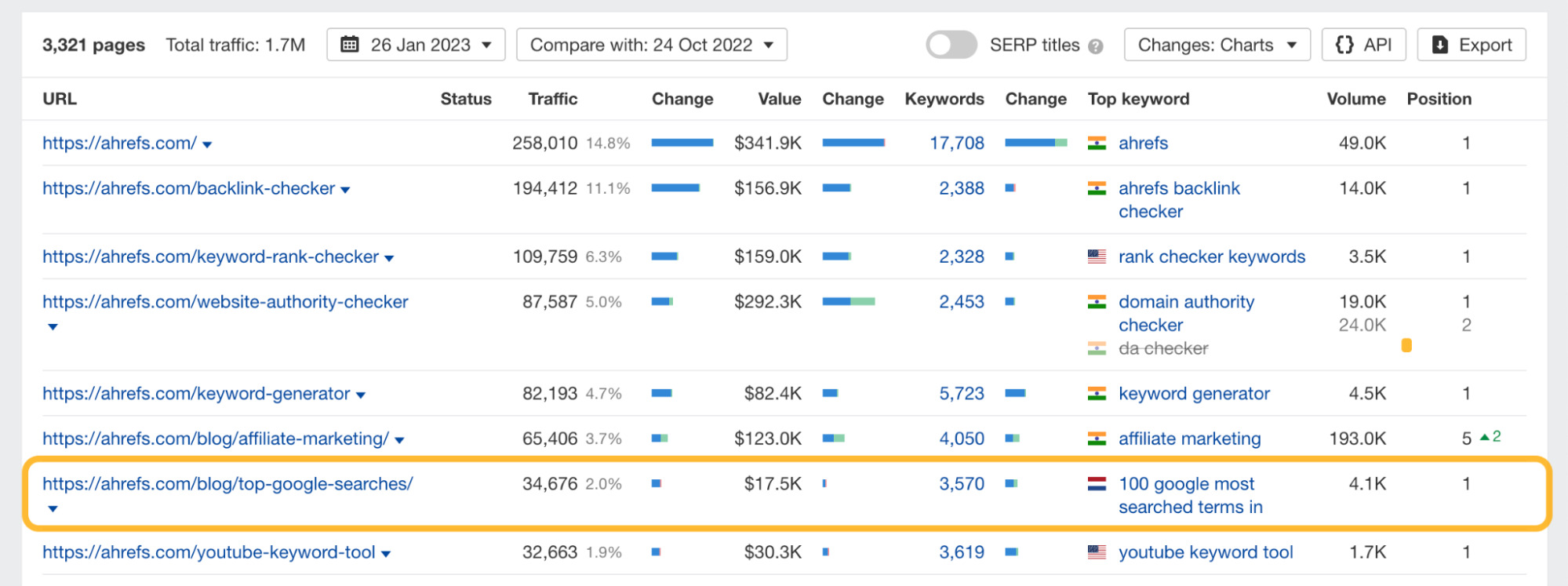Screen dimensions: 1568x586
Task: Expand the youtube-keyword-tool URL dropdown arrow
Action: tap(386, 555)
